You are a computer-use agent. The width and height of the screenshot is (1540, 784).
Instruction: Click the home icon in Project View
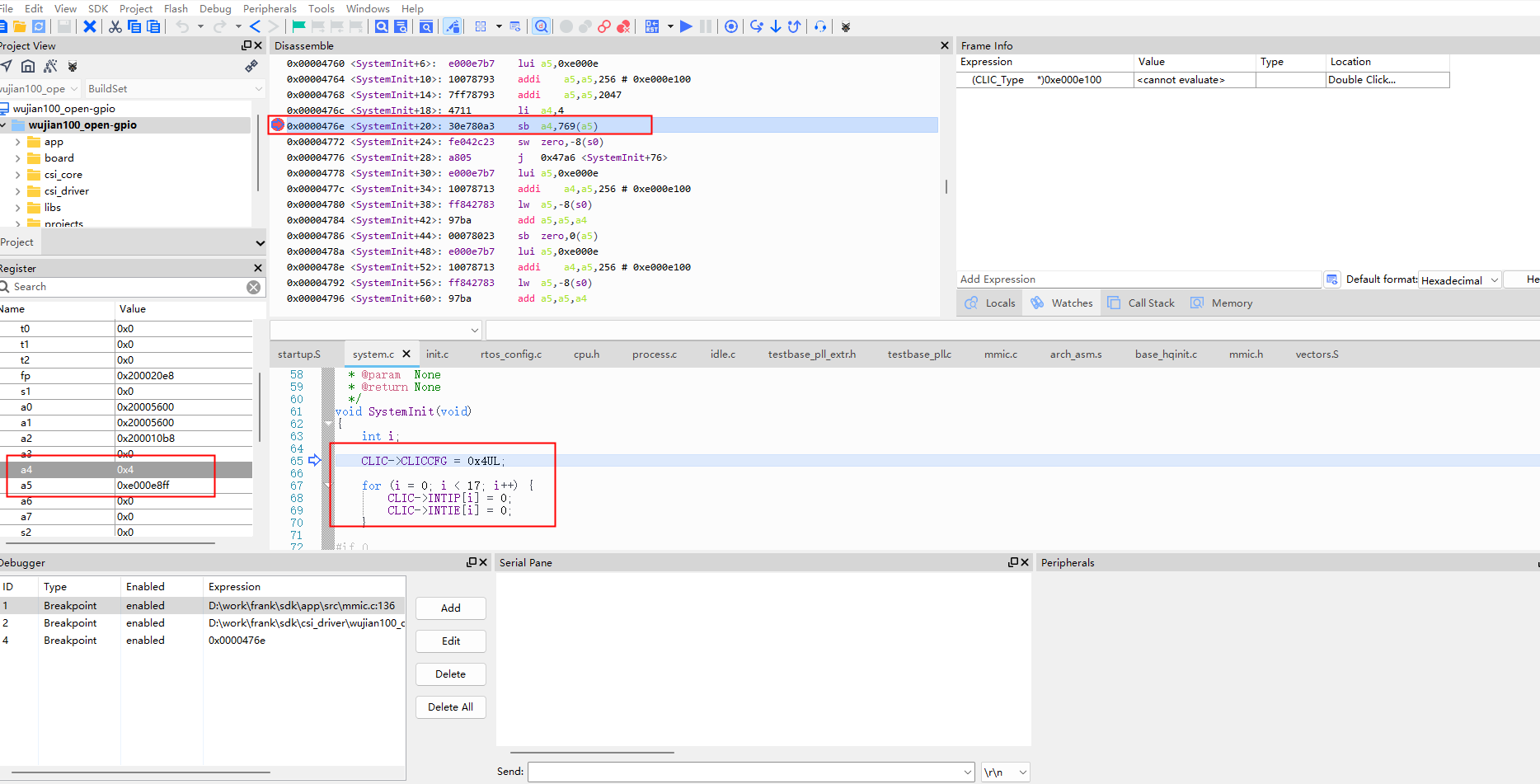pos(28,66)
